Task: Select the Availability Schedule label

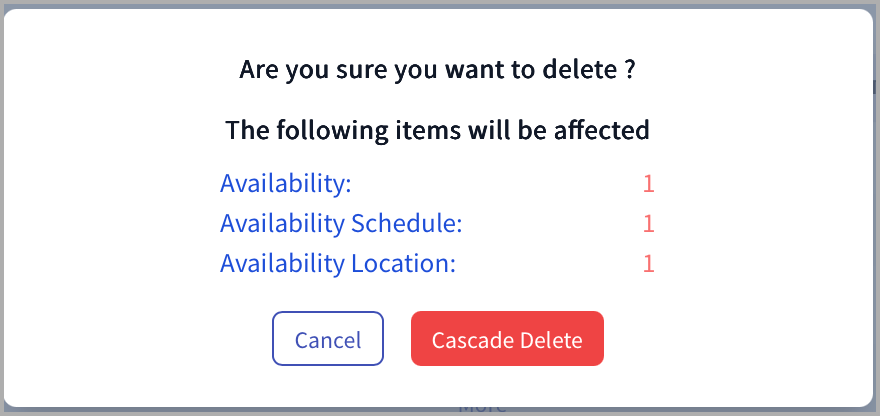Action: (341, 223)
